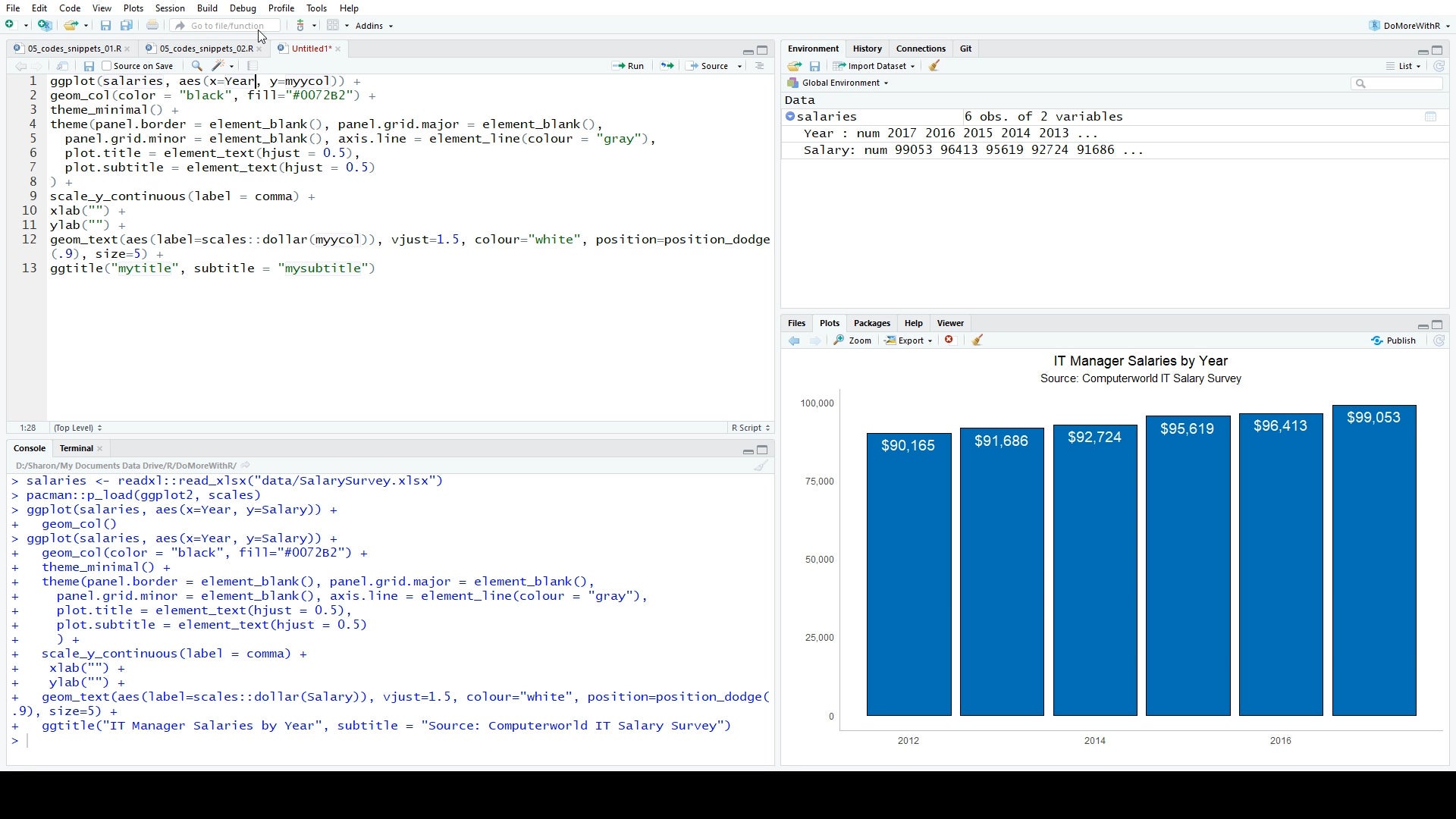Screen dimensions: 1456x819
Task: Click the Open File folder icon
Action: coord(71,25)
